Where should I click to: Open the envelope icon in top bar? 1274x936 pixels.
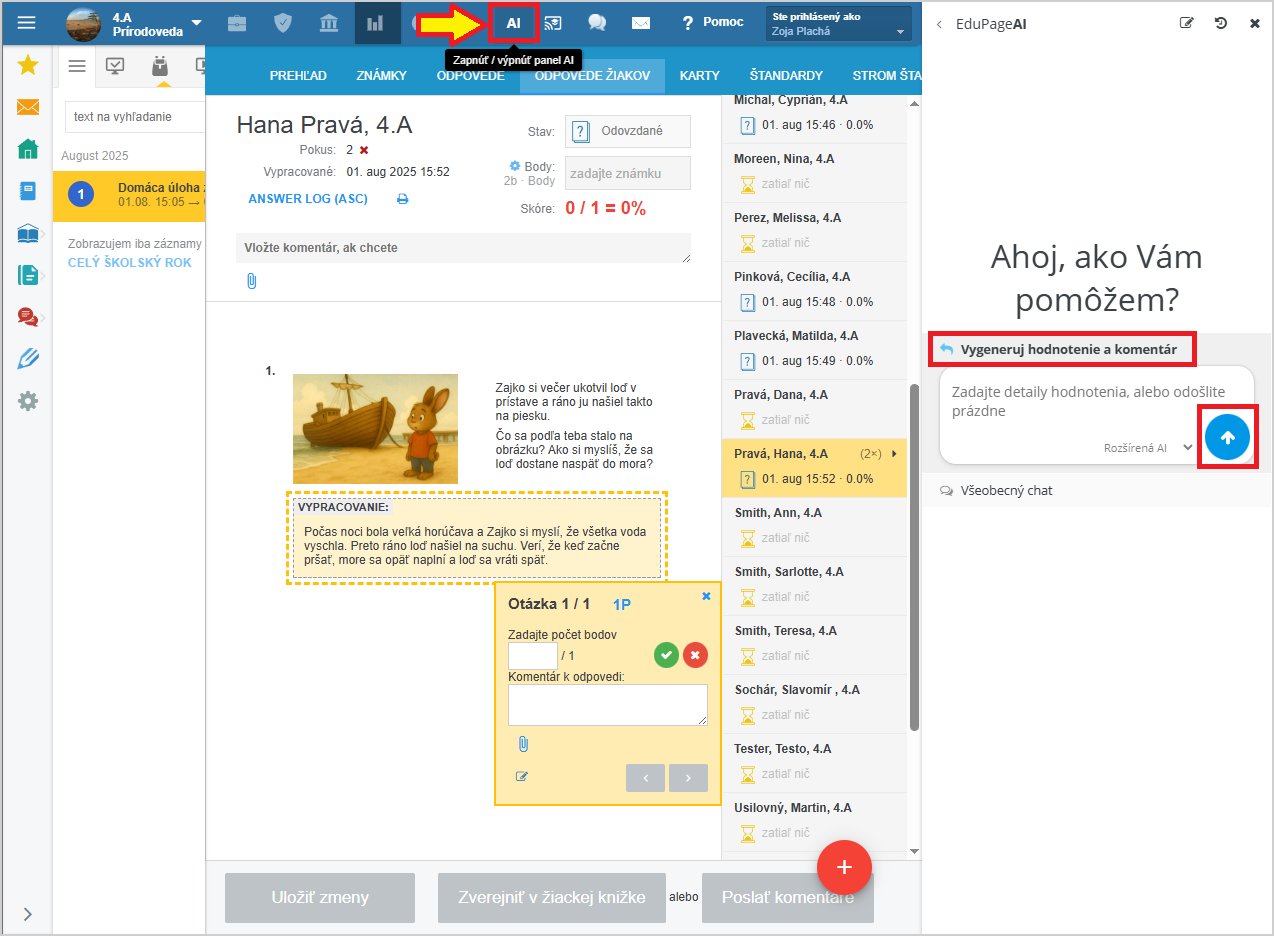641,23
